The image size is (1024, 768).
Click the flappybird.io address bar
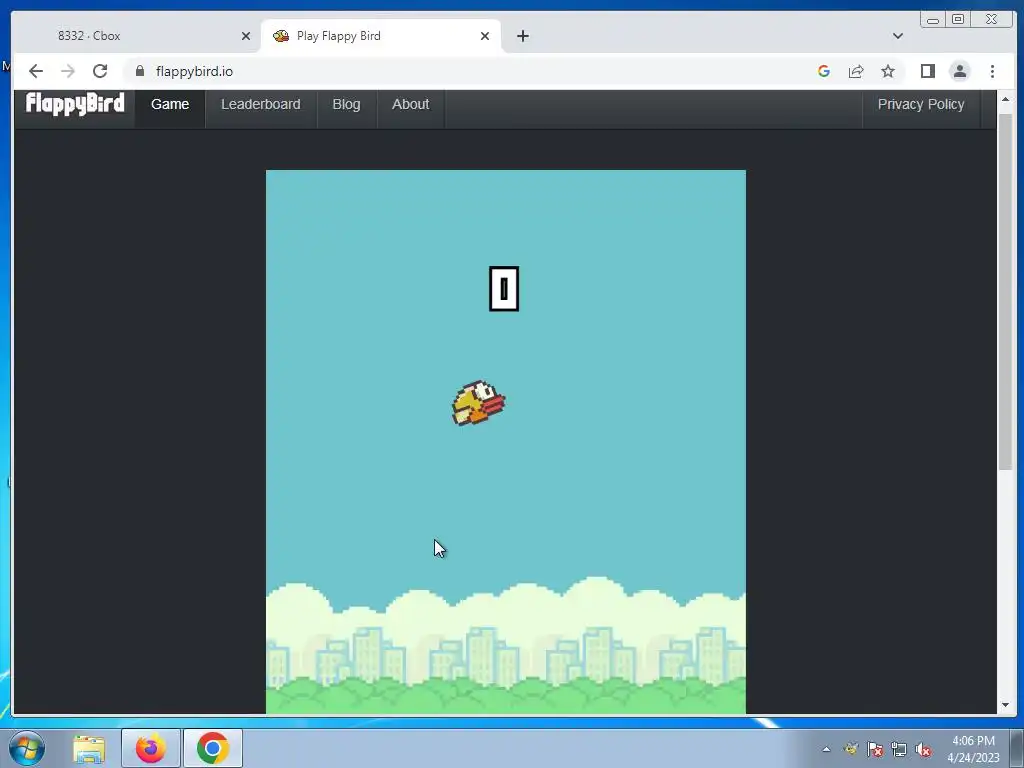point(470,71)
